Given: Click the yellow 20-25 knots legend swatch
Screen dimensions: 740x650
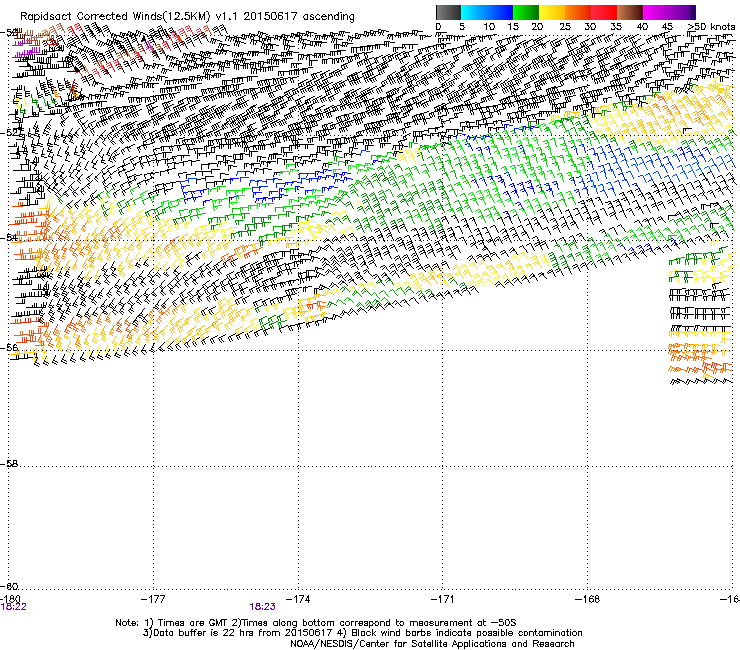Looking at the screenshot, I should click(552, 12).
